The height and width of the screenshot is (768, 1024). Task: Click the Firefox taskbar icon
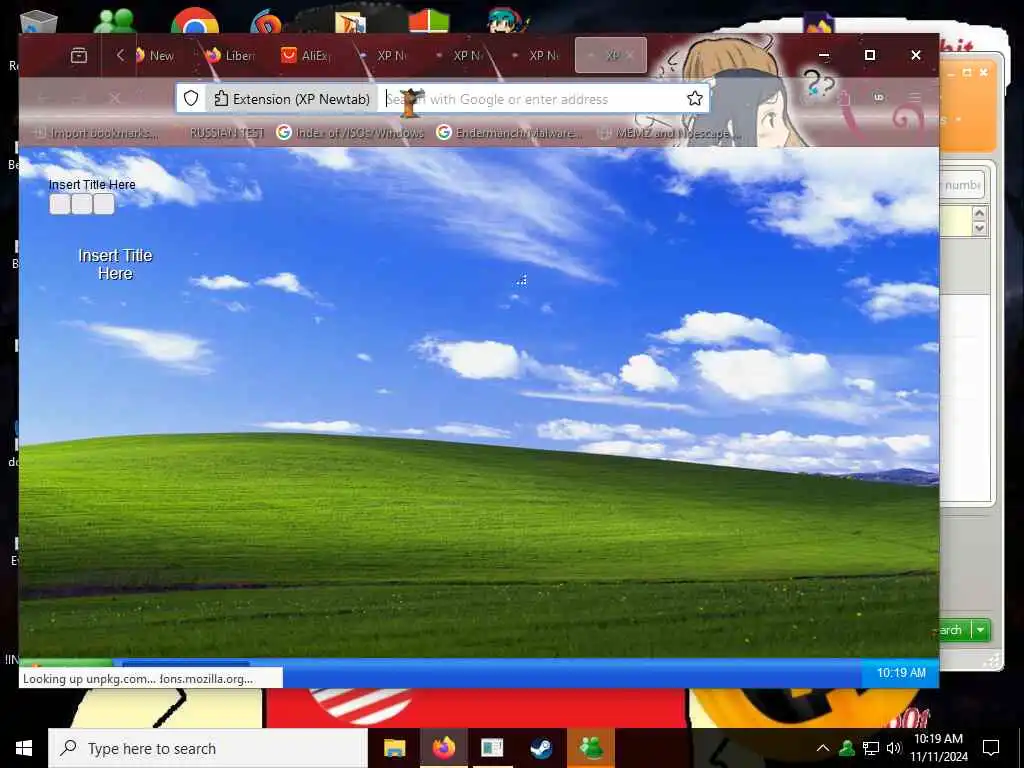(443, 748)
